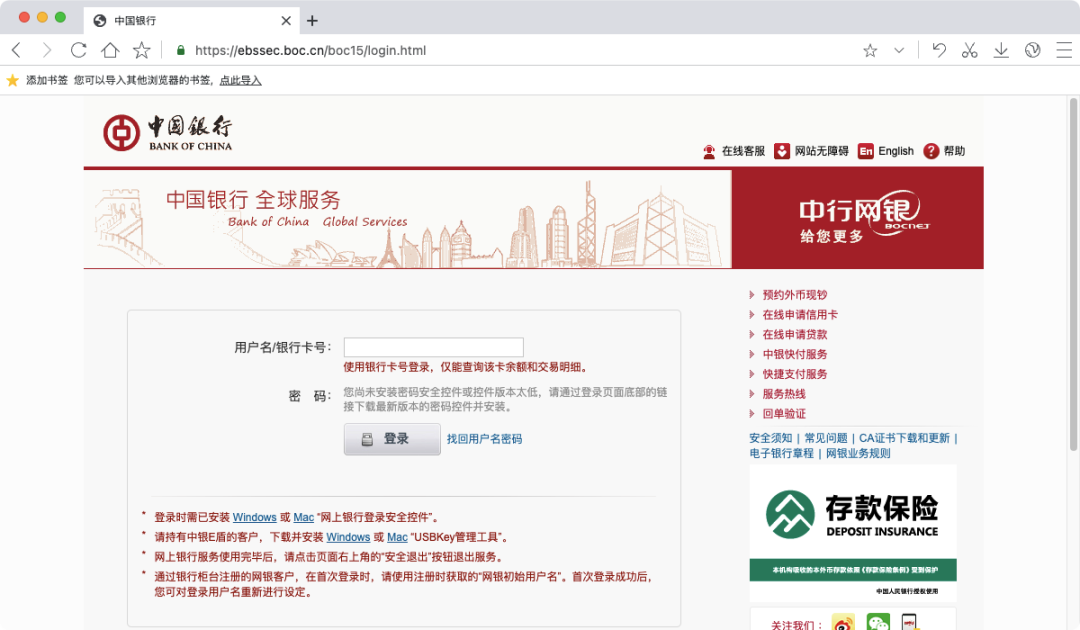This screenshot has height=630, width=1080.
Task: Click the 存款保险 Deposit Insurance image
Action: pyautogui.click(x=853, y=534)
